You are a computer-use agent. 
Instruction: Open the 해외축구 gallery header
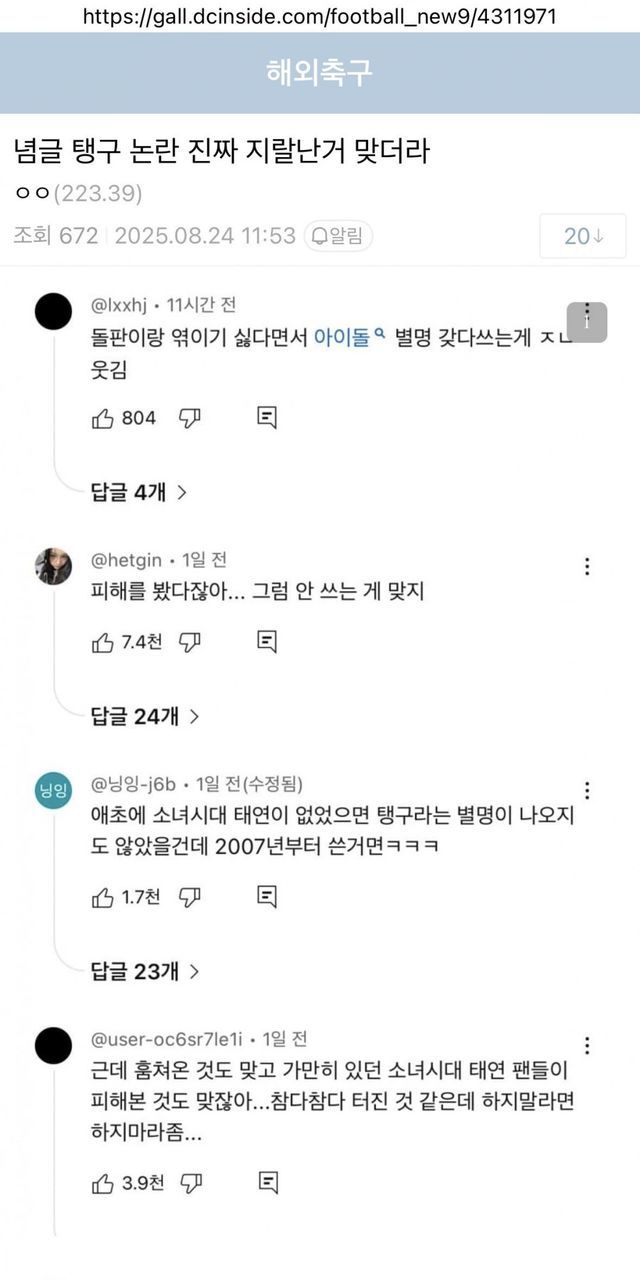click(320, 72)
